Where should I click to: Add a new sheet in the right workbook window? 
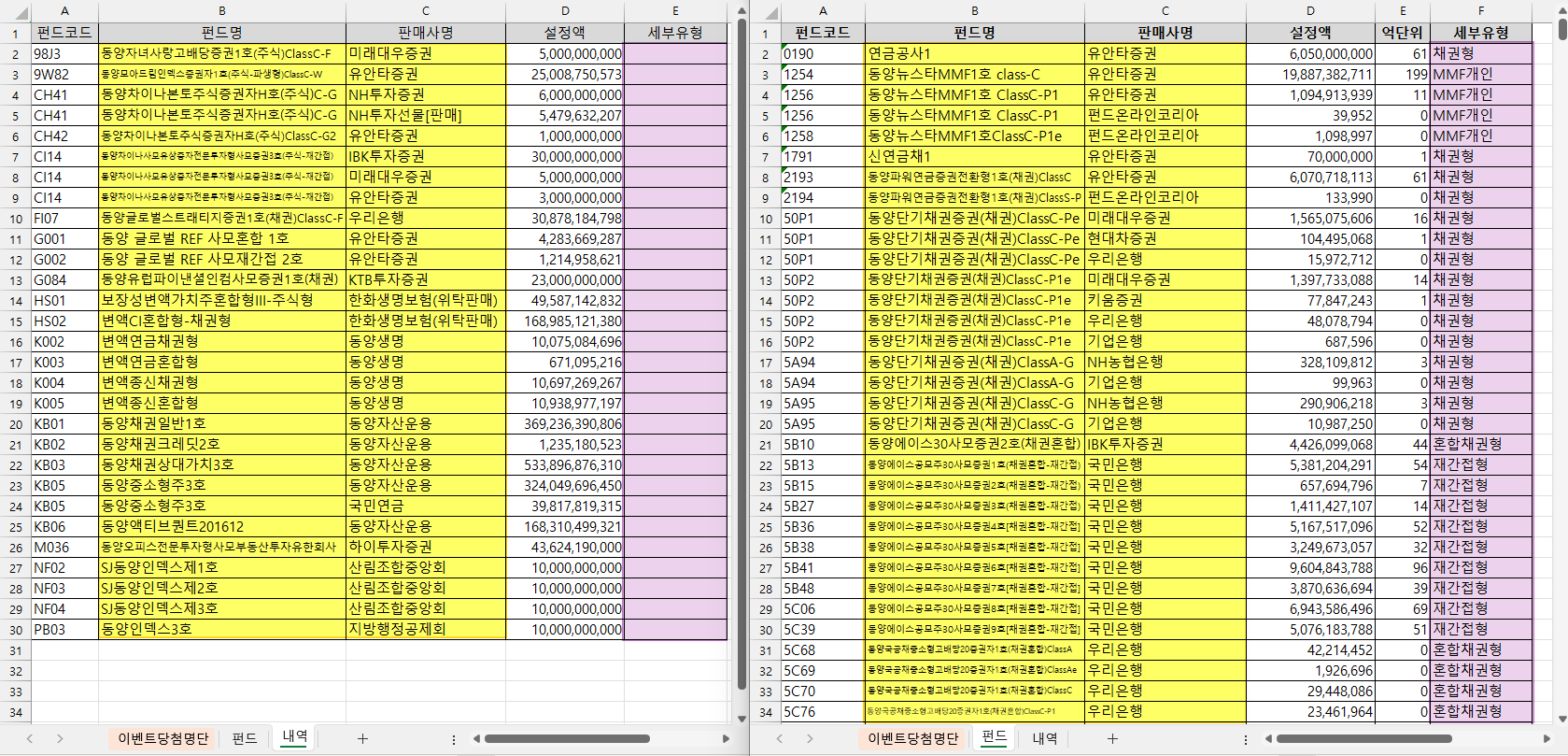1112,738
